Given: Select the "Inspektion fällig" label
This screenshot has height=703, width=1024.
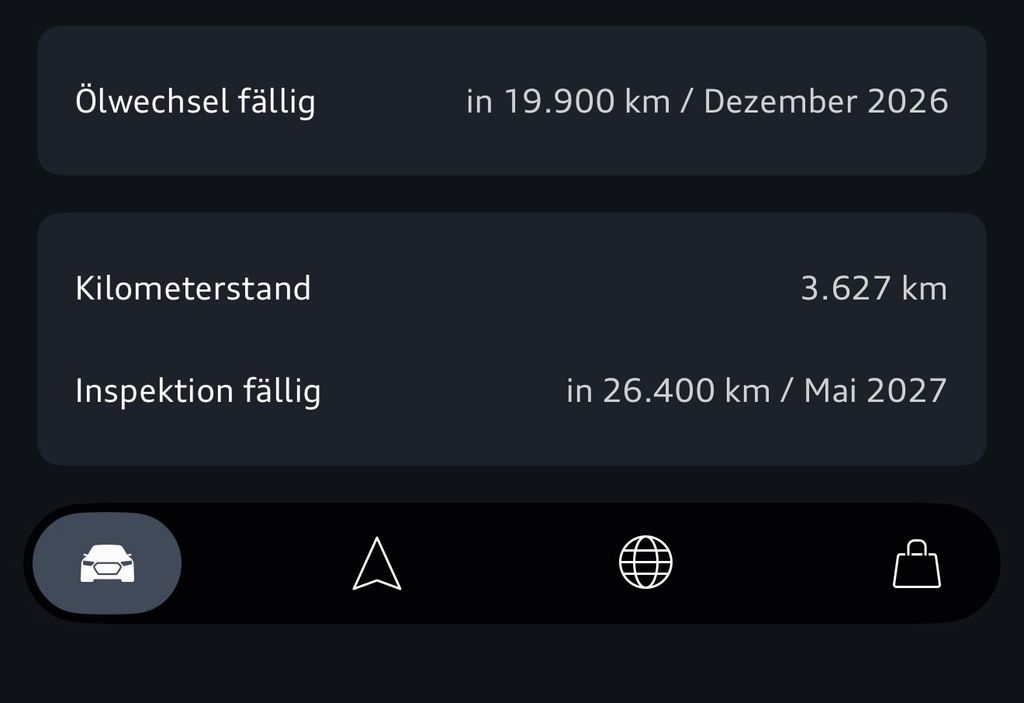Looking at the screenshot, I should coord(198,390).
